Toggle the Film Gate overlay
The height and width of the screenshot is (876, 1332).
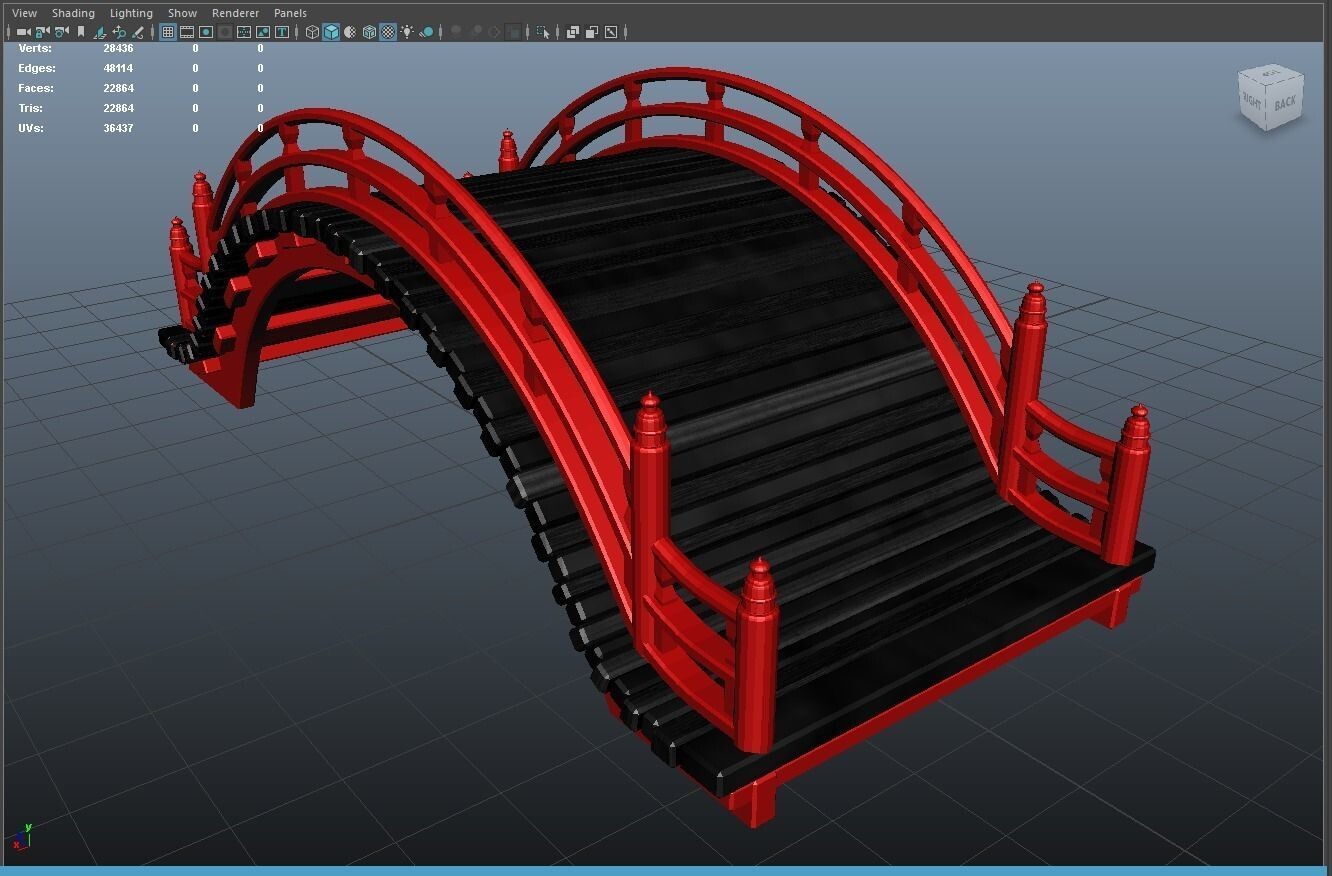point(187,32)
